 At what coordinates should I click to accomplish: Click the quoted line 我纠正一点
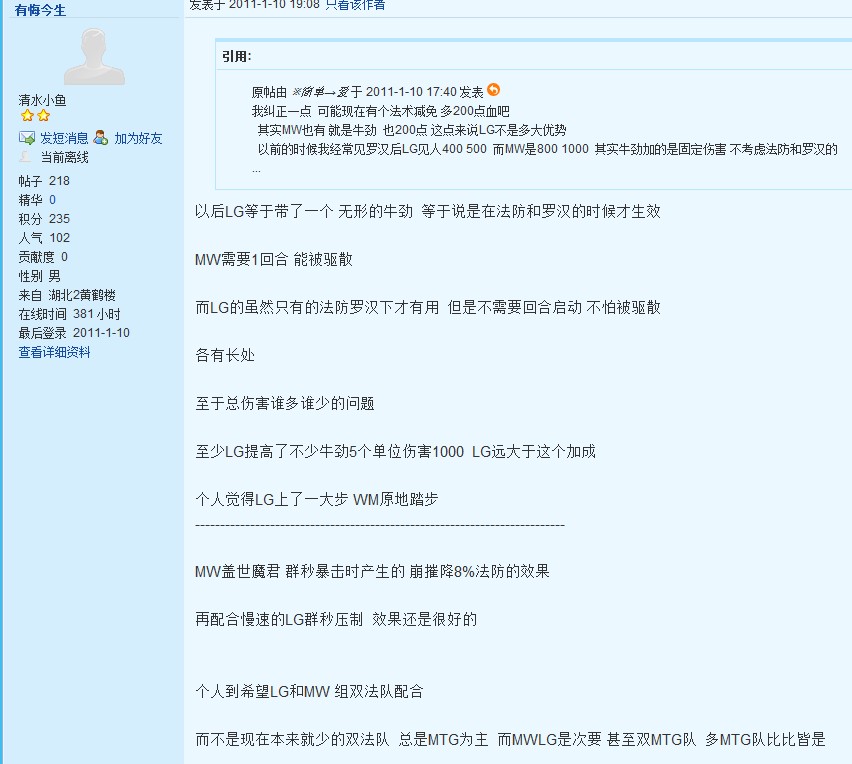coord(380,111)
